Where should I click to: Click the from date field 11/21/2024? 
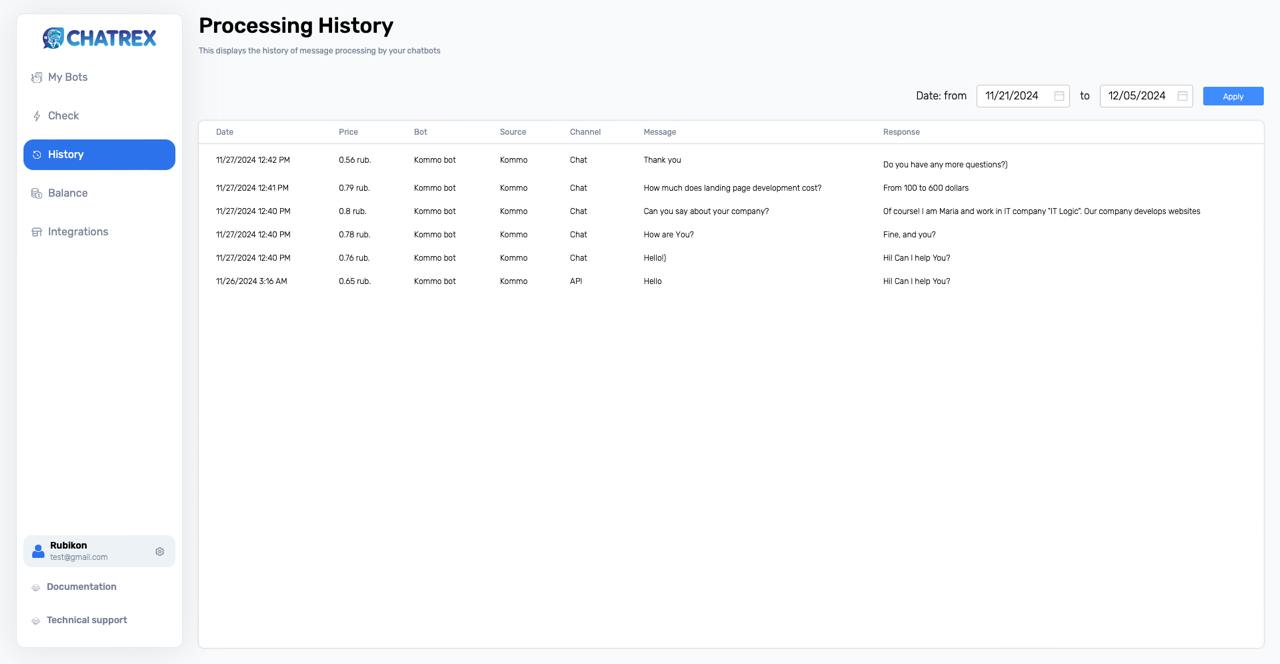[1023, 96]
